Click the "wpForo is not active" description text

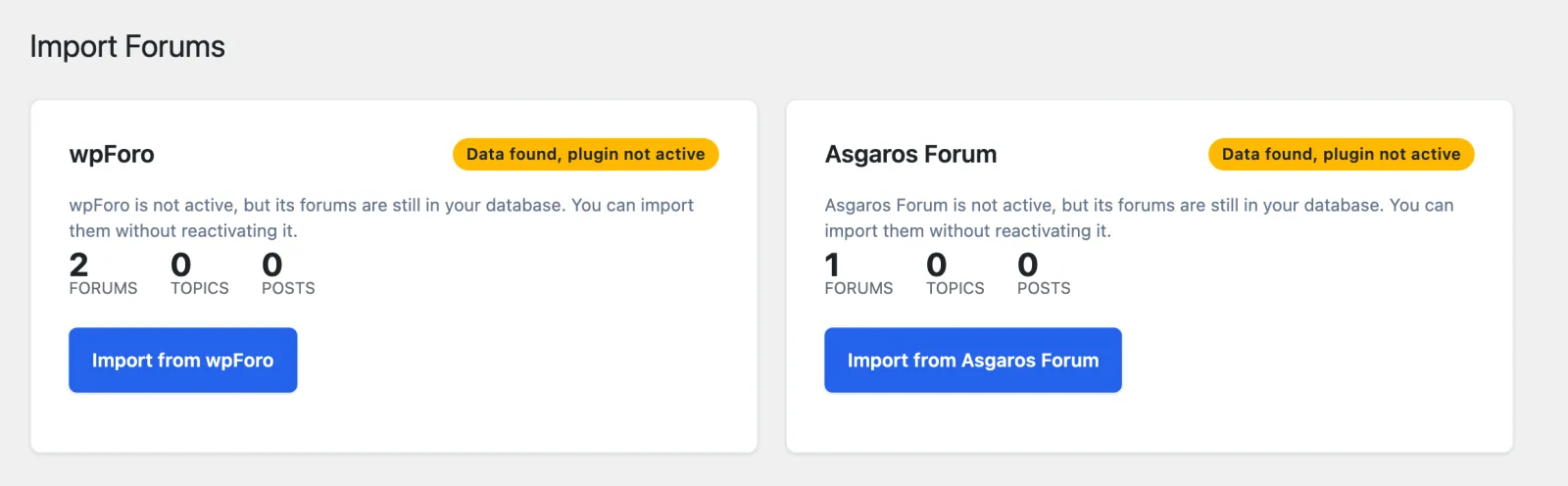381,219
